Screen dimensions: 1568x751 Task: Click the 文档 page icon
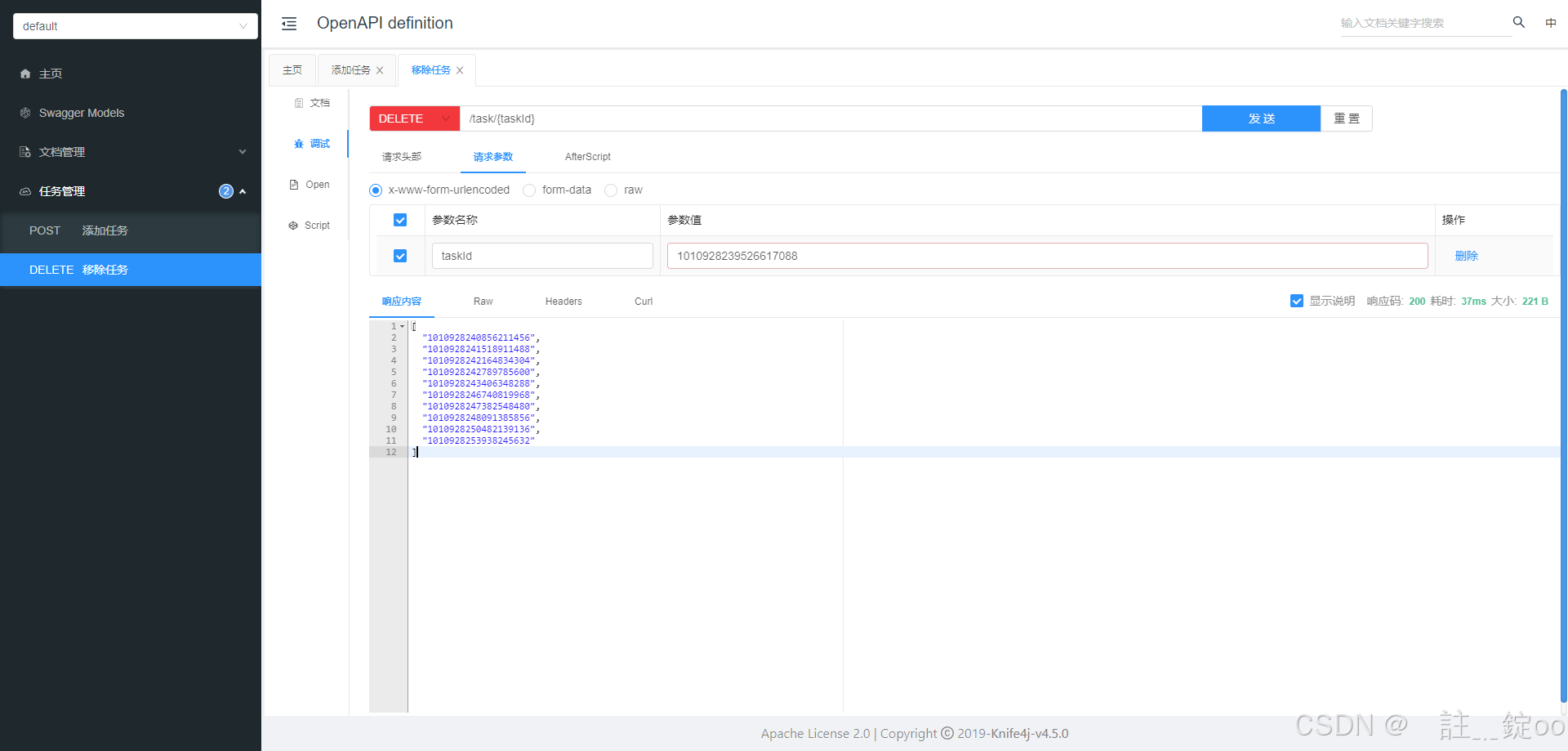point(299,103)
